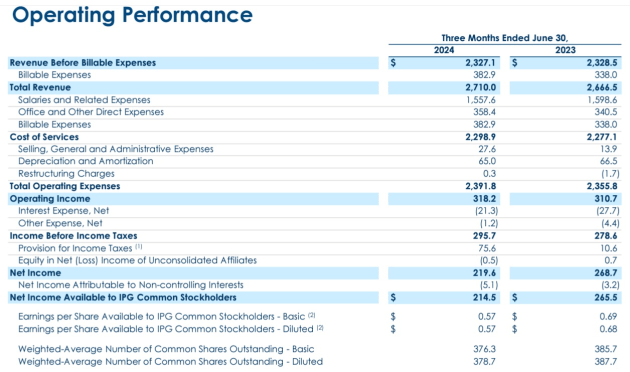Select the "Cost of Services" row label
The image size is (630, 372).
(44, 137)
